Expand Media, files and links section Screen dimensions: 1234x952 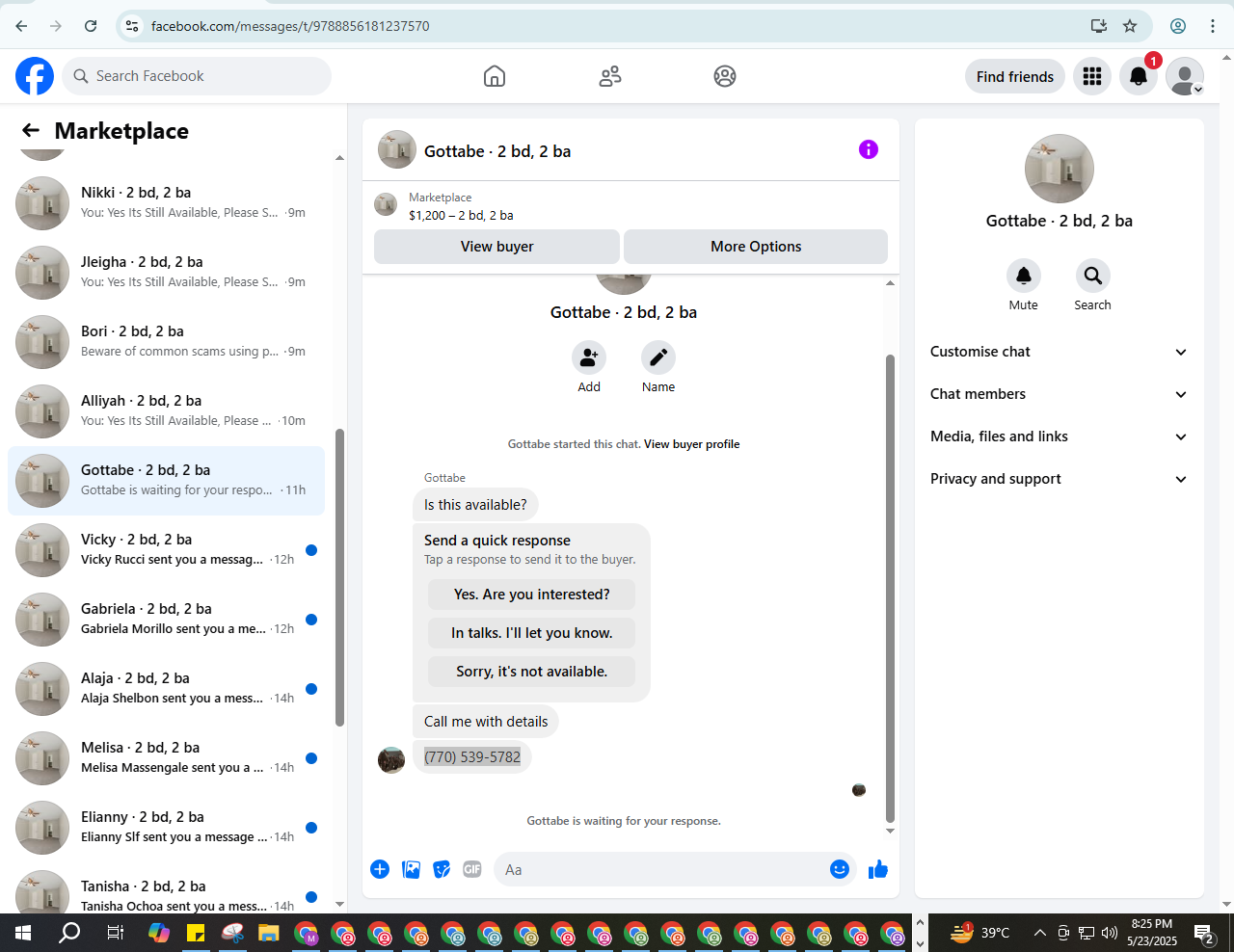coord(1059,436)
